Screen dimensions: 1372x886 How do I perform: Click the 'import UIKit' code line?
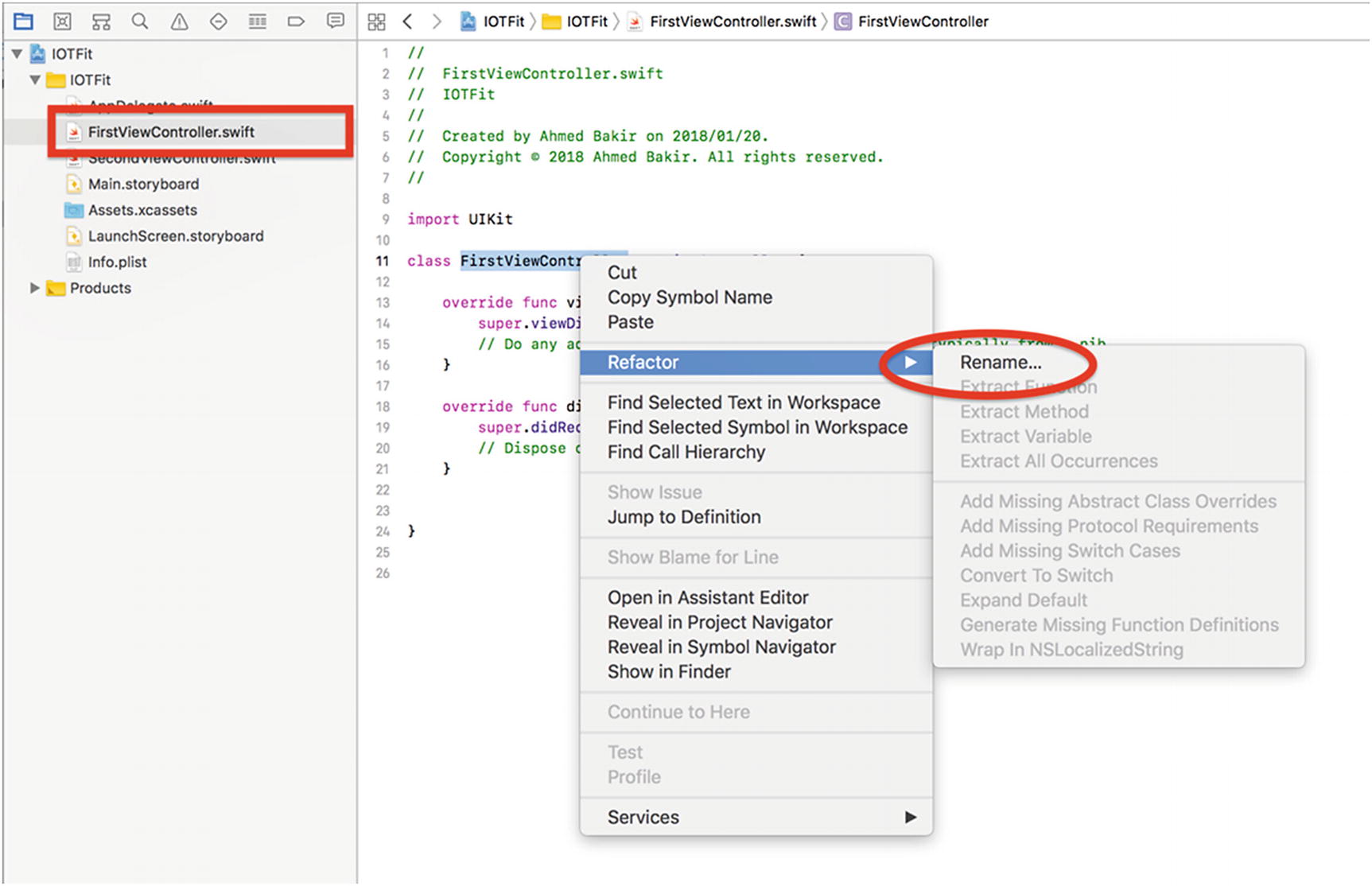(460, 220)
